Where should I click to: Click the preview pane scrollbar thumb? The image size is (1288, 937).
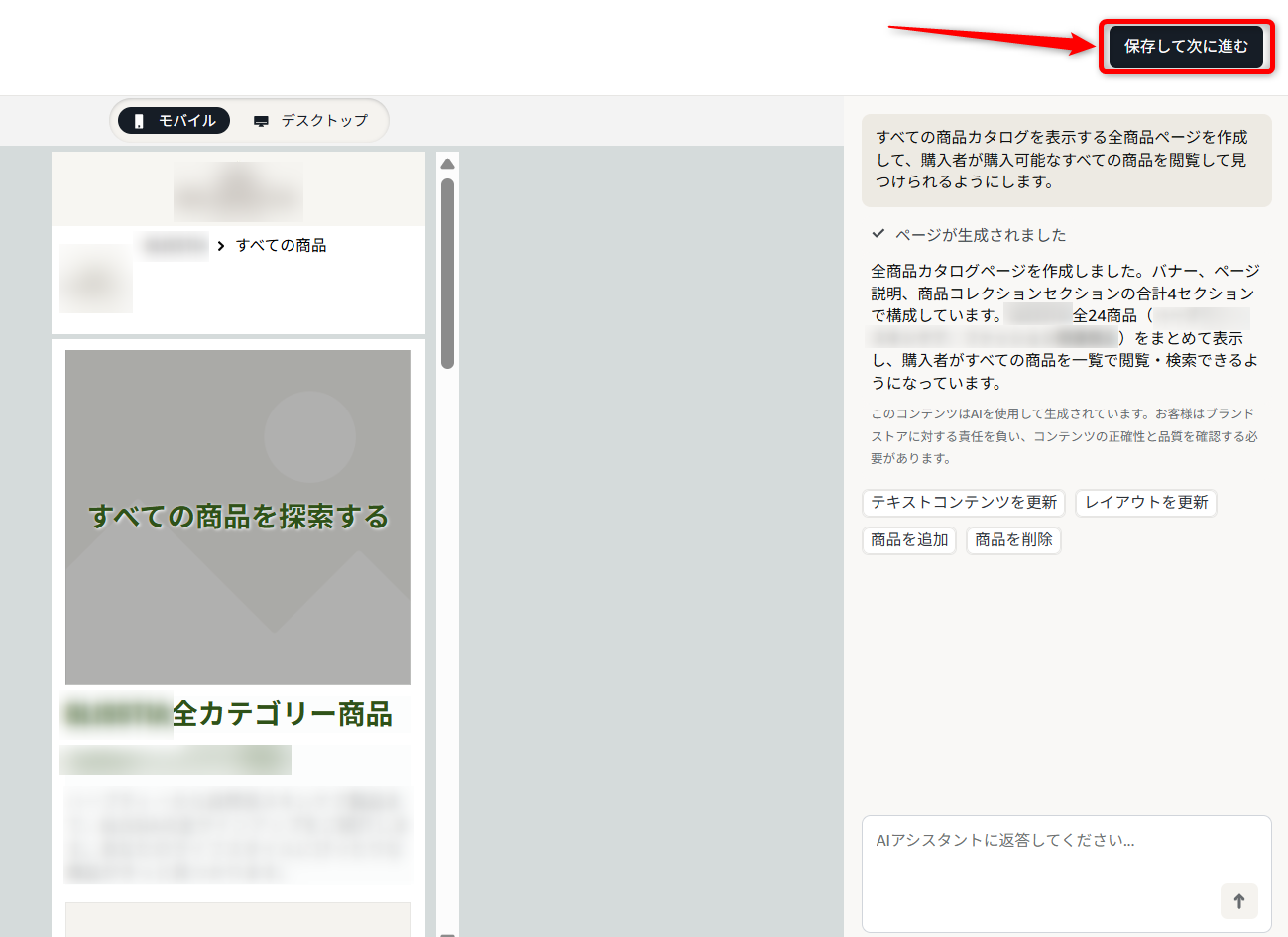click(447, 273)
